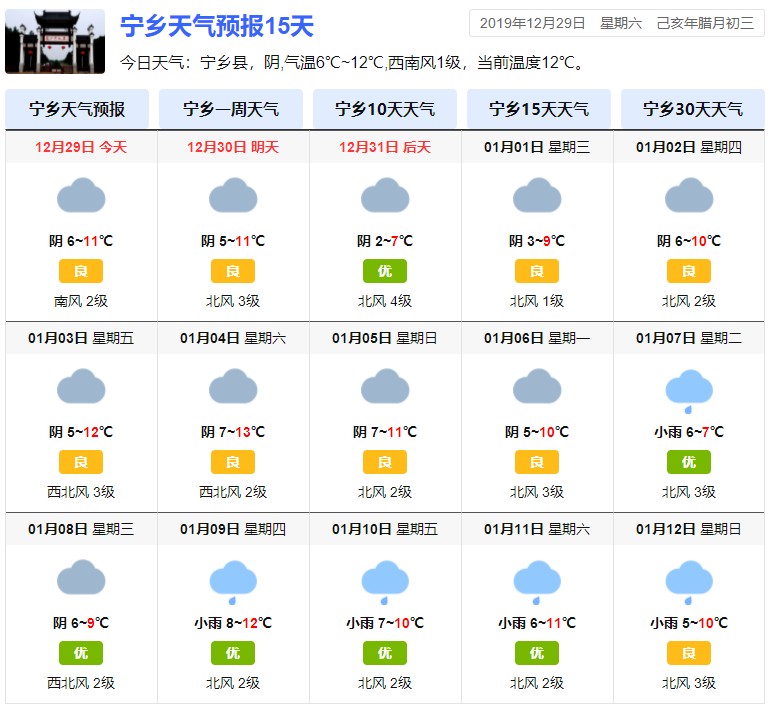Click the overcast icon for 12月30日 明天
The height and width of the screenshot is (704, 771).
pos(233,195)
